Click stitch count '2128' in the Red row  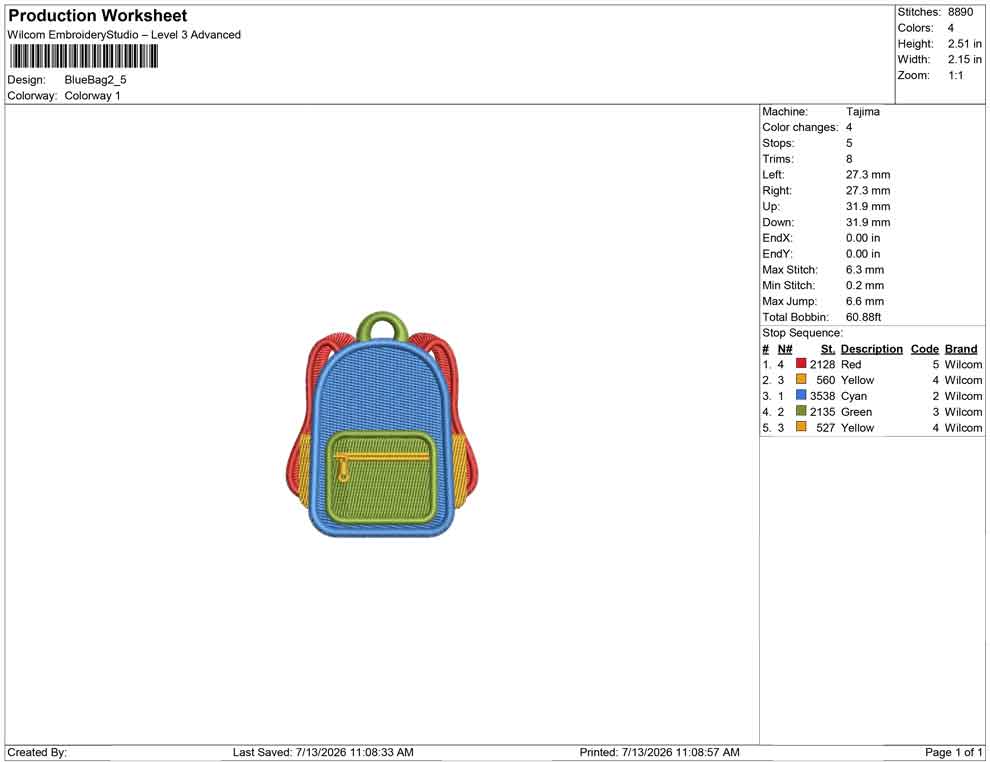(822, 364)
